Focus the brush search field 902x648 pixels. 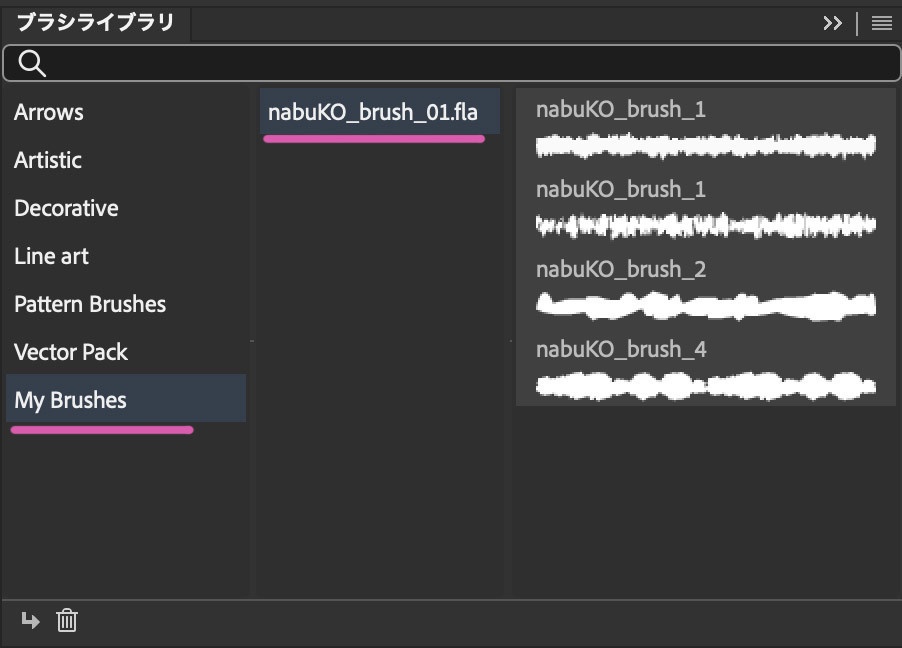(x=470, y=64)
